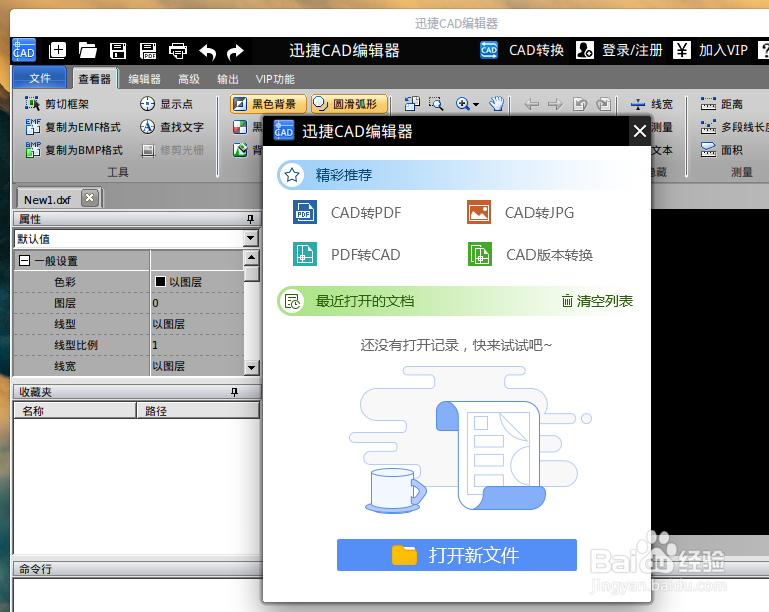This screenshot has width=769, height=612.
Task: Redo with the right curved arrow
Action: click(236, 51)
